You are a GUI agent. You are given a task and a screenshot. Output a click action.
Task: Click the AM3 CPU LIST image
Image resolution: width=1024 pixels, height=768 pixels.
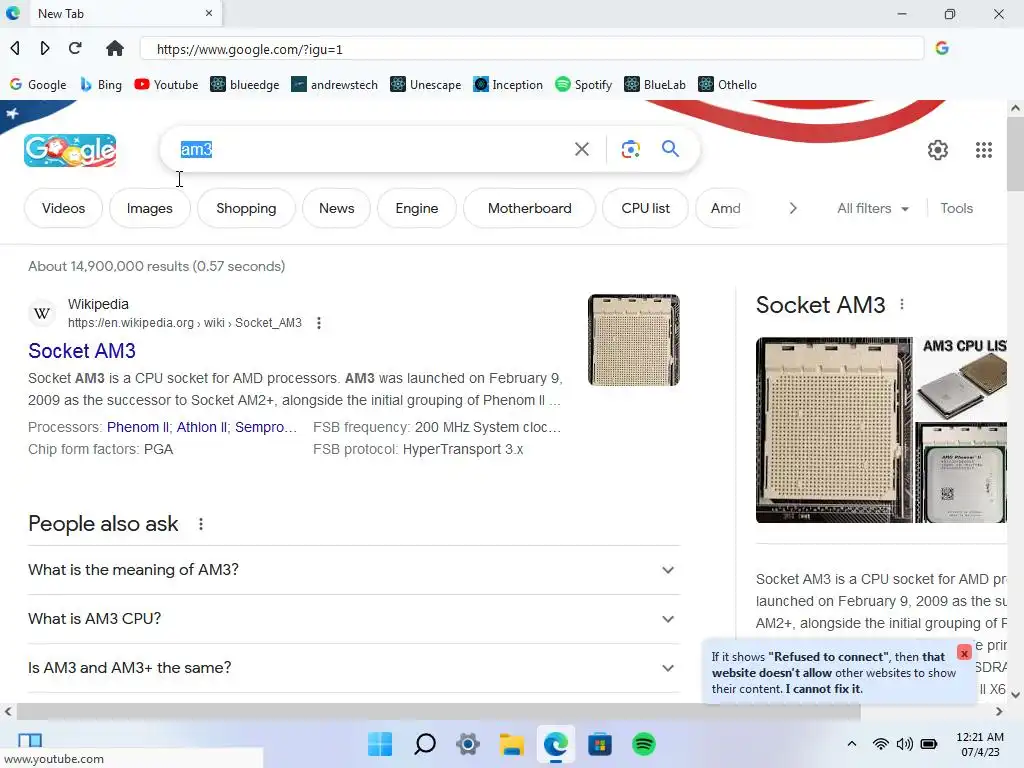(961, 379)
